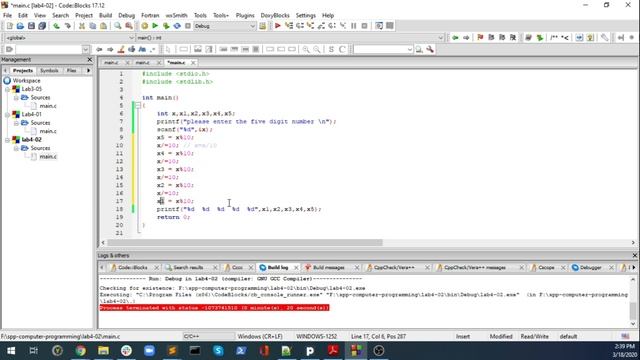Collapse the Lab3-05 project node
This screenshot has height=360, width=640.
[7, 89]
